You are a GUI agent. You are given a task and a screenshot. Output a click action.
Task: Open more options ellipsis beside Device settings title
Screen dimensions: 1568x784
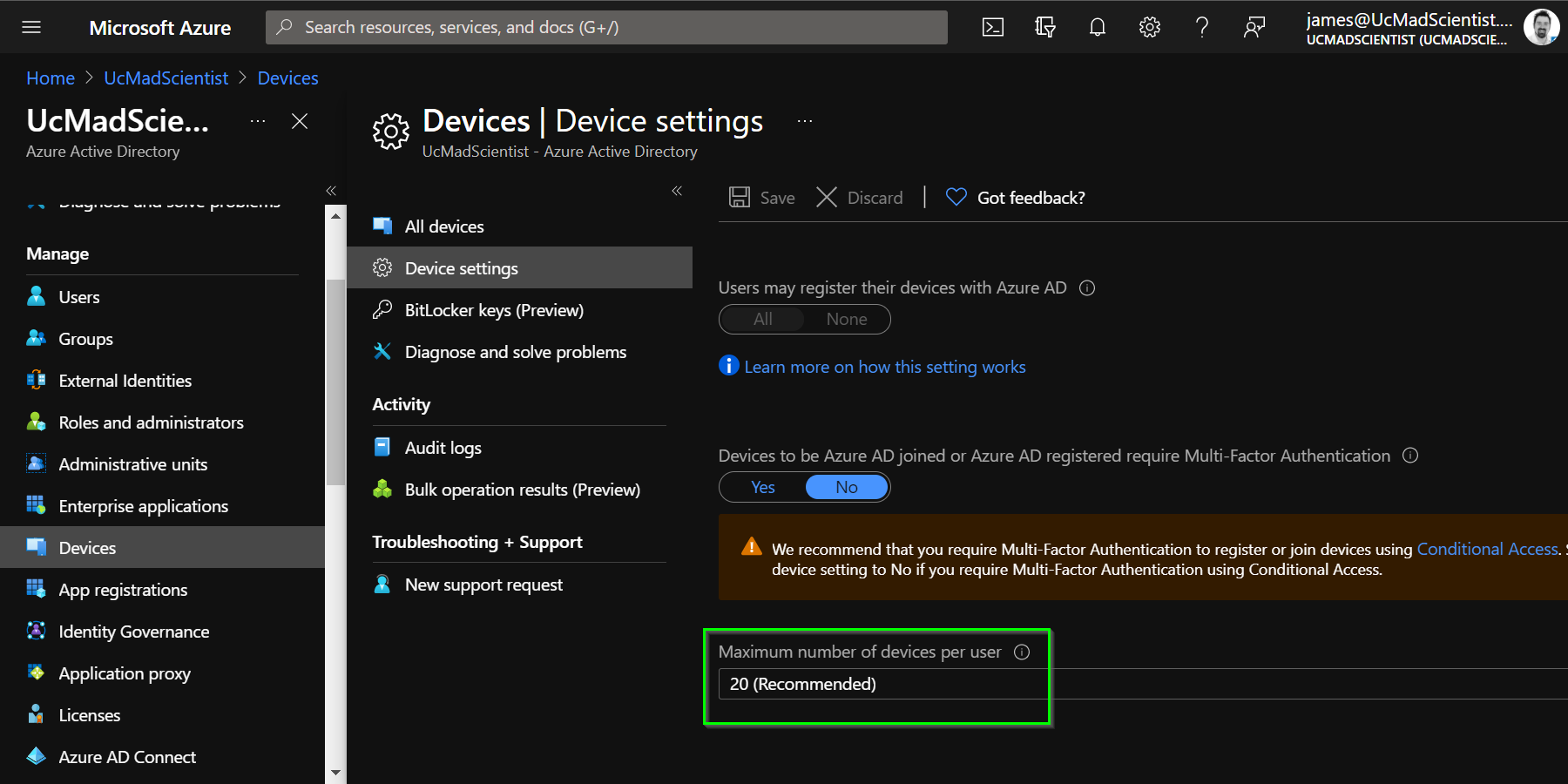(x=805, y=121)
